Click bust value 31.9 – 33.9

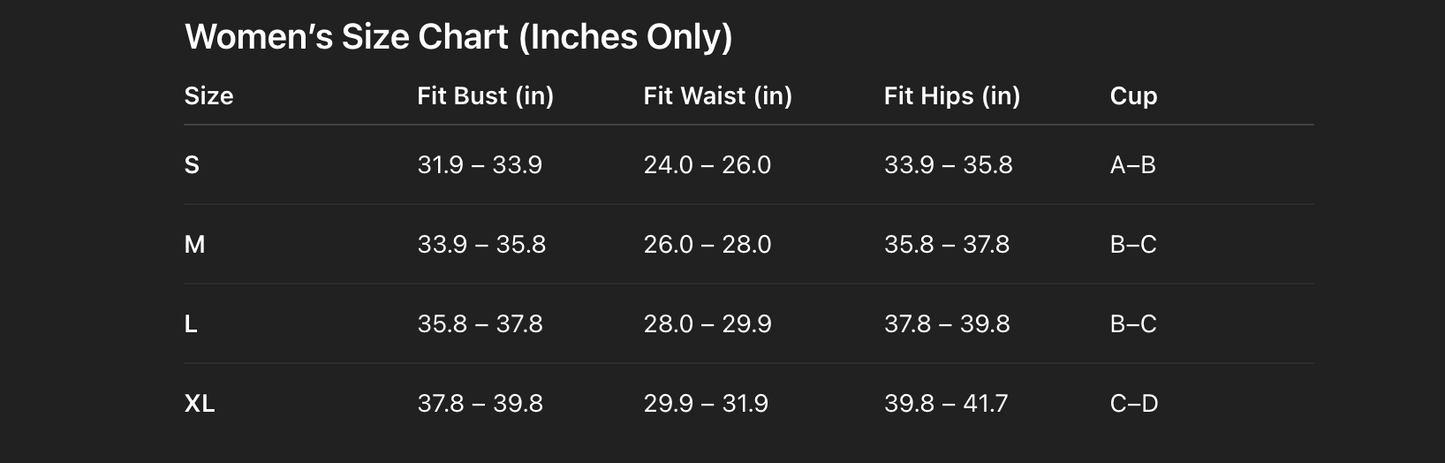pyautogui.click(x=480, y=165)
